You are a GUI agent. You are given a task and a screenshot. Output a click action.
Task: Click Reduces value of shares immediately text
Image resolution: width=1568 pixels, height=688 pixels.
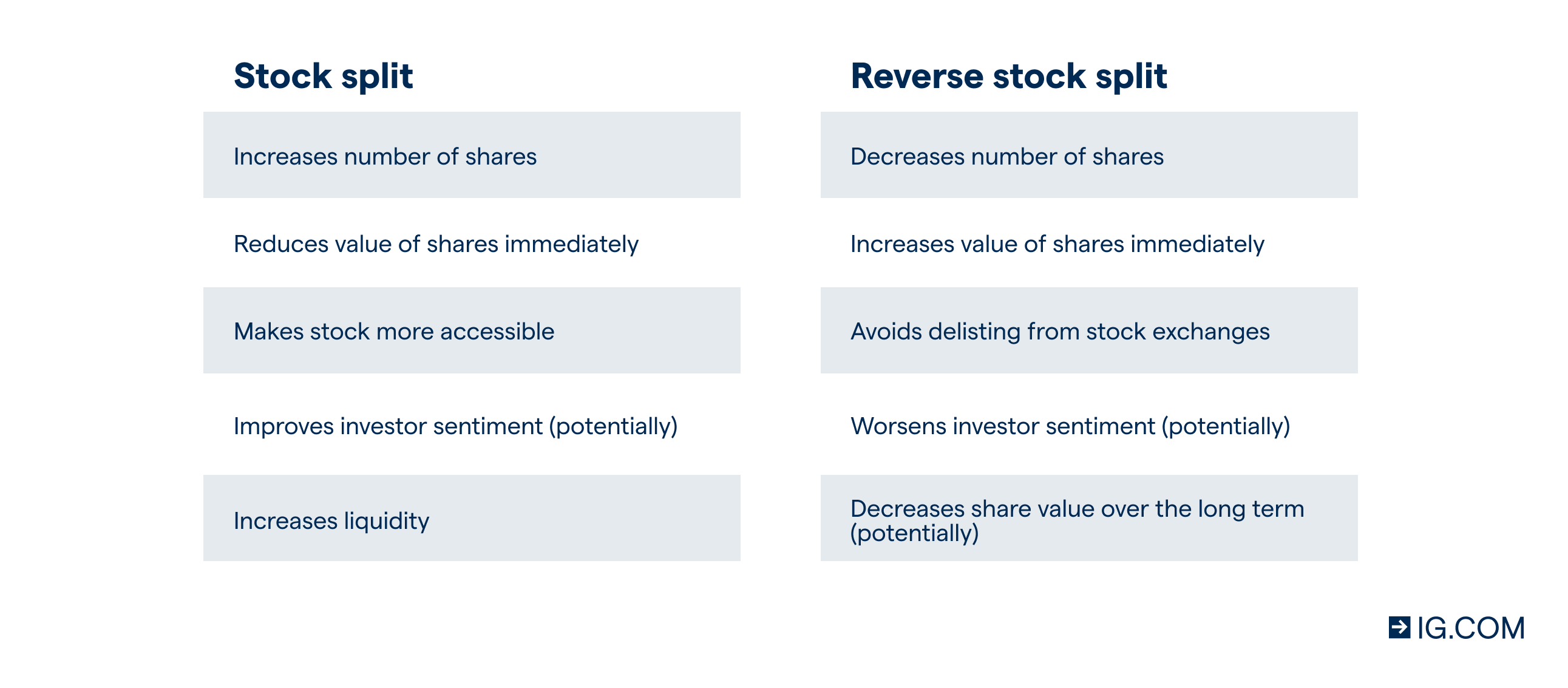436,244
